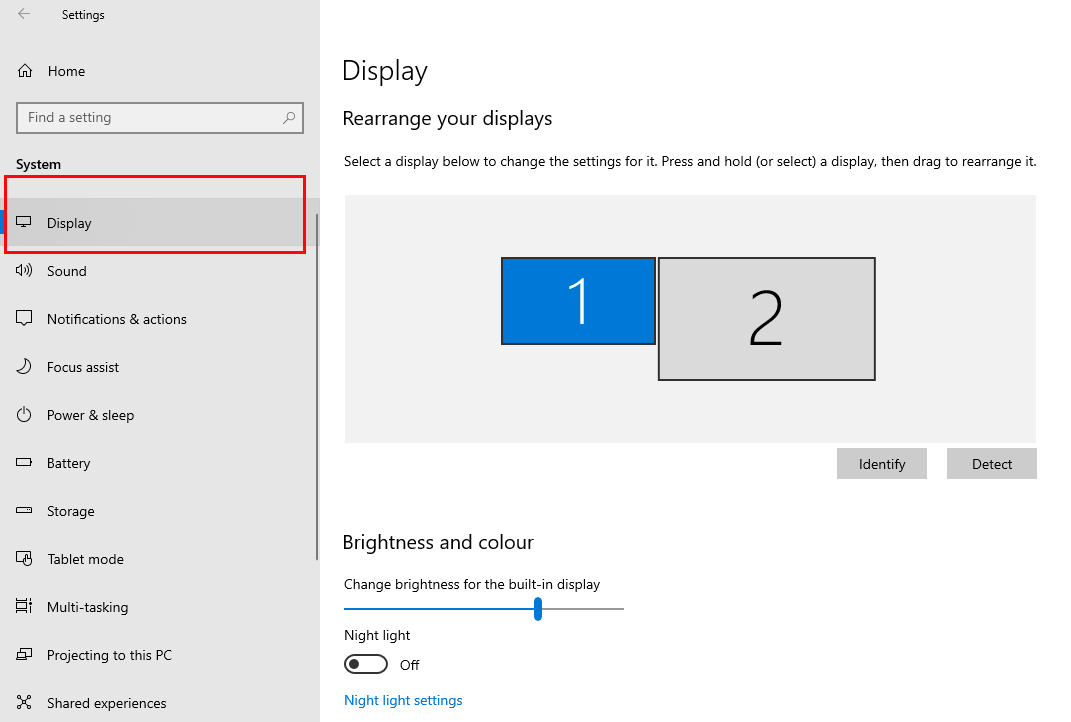Click the Identify button
1071x722 pixels.
pyautogui.click(x=882, y=464)
